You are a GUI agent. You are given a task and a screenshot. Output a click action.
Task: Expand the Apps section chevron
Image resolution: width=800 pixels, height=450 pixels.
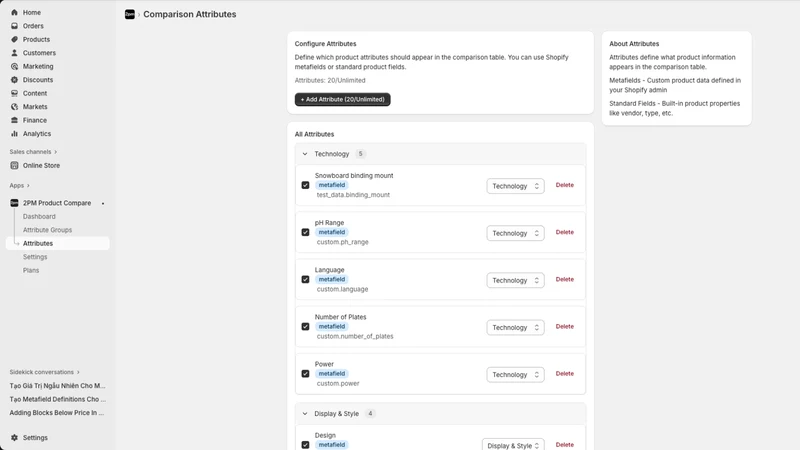click(x=28, y=186)
